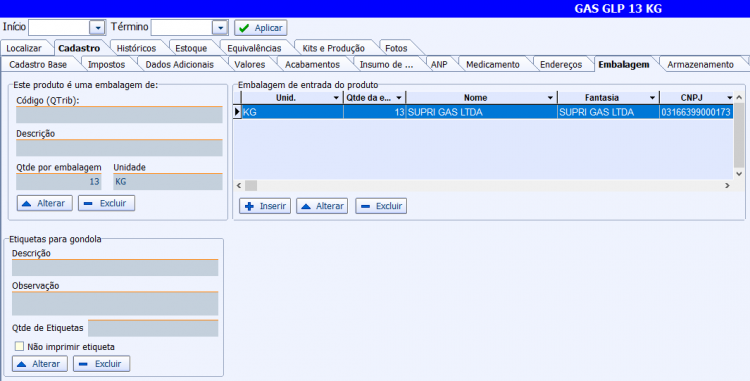Click the etiquetas Descrição field
Screen dimensions: 750x381
click(x=115, y=268)
